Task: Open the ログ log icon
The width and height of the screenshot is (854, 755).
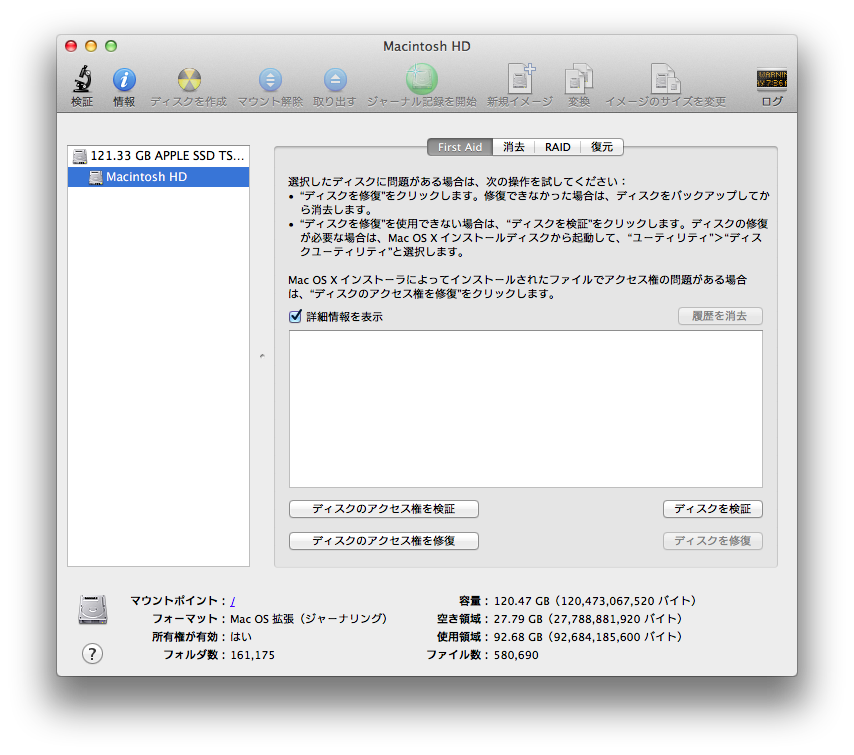Action: 772,79
